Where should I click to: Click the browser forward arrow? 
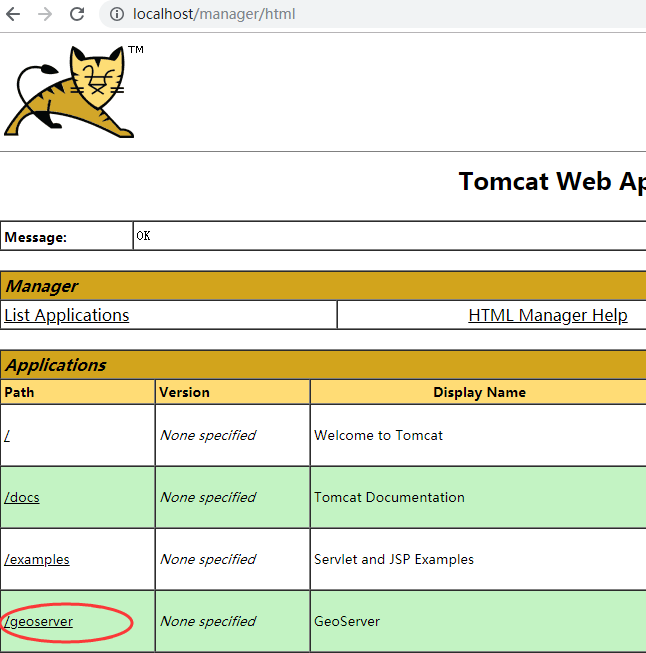pos(45,14)
